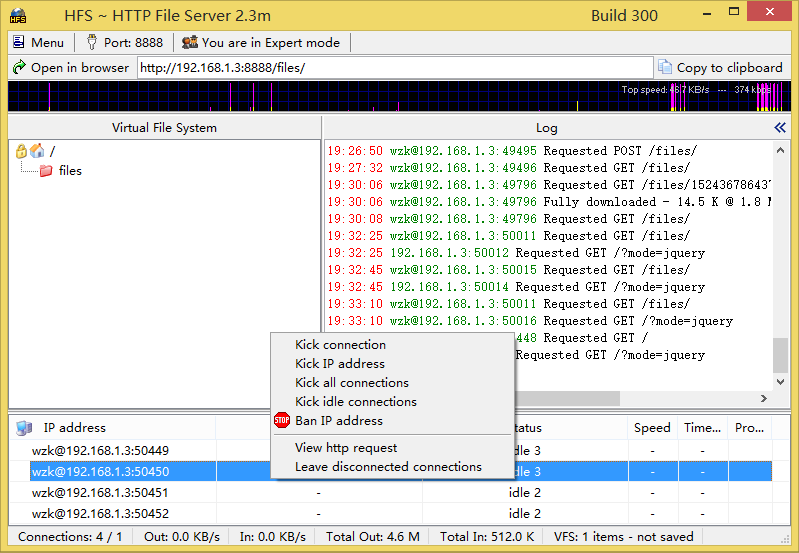Screen dimensions: 799x553
Task: Click the red STOP ban icon
Action: [282, 420]
